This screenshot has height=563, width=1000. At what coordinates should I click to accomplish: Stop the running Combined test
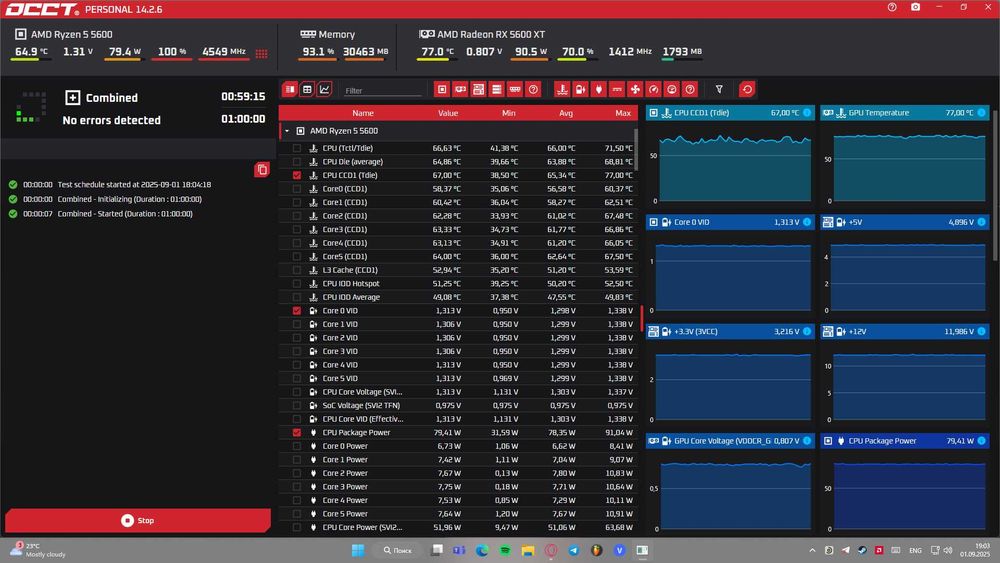138,520
